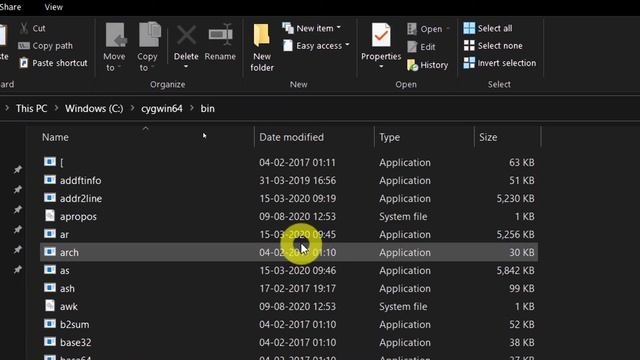Click the Paste shortcut icon
The width and height of the screenshot is (640, 360).
point(24,63)
